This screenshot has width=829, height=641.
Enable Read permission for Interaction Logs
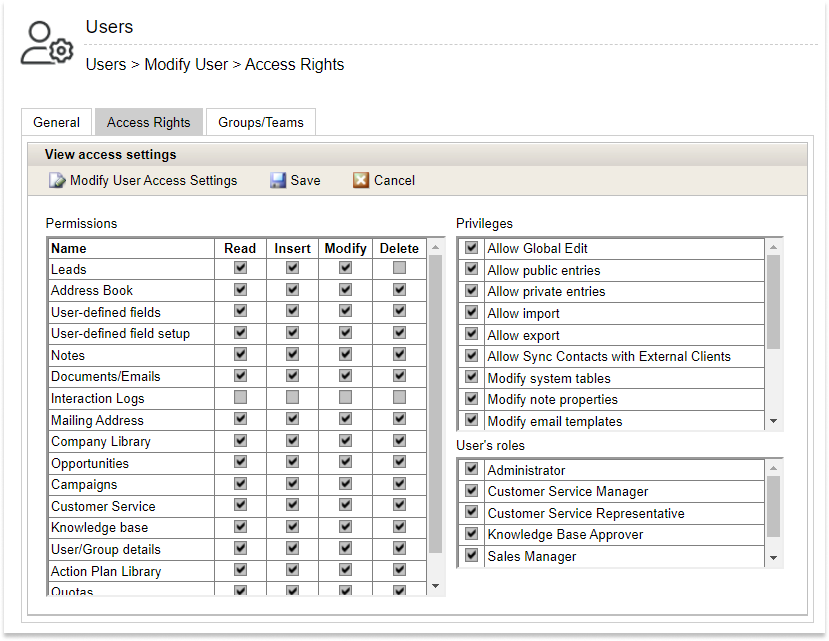pyautogui.click(x=240, y=398)
